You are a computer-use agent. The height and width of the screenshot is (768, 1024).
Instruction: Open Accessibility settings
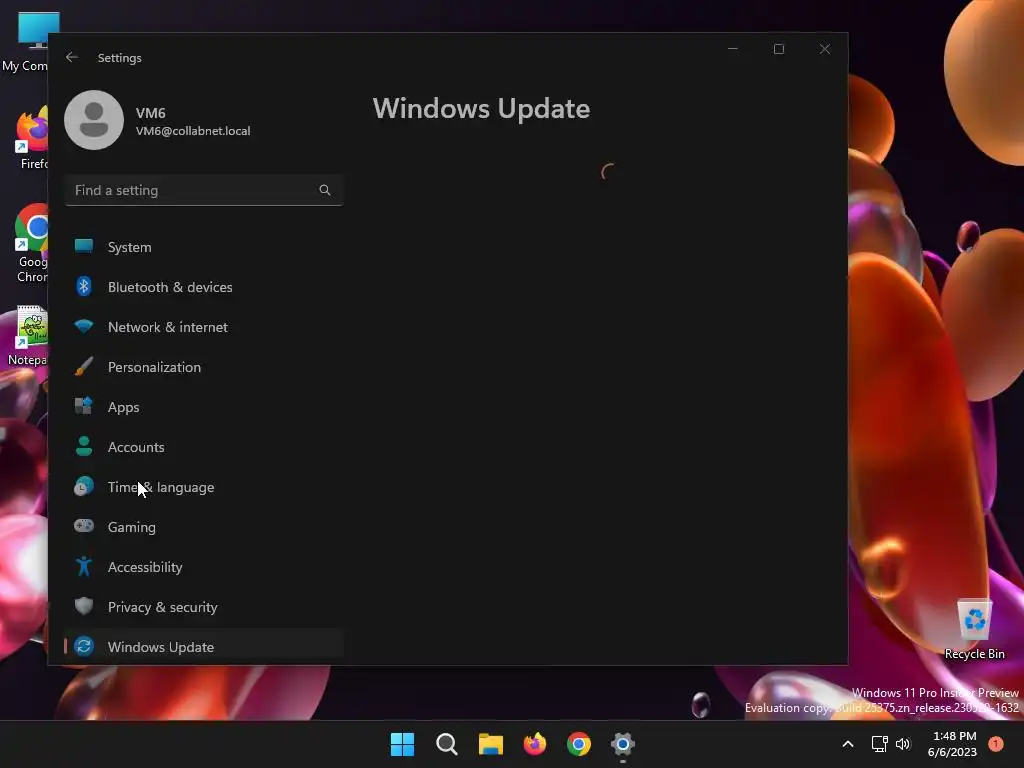tap(204, 567)
